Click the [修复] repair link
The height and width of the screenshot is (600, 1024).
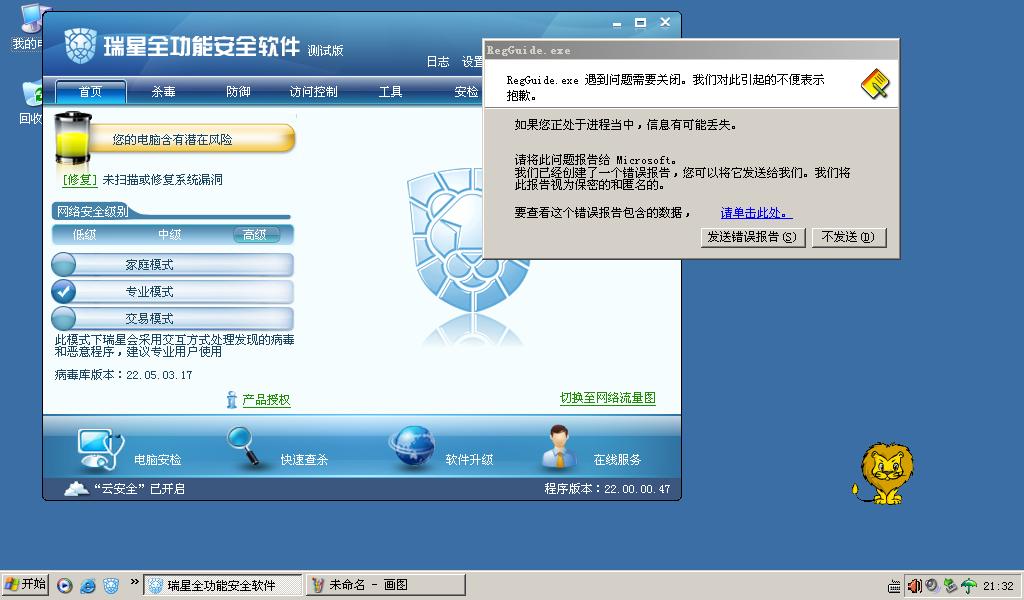click(80, 180)
